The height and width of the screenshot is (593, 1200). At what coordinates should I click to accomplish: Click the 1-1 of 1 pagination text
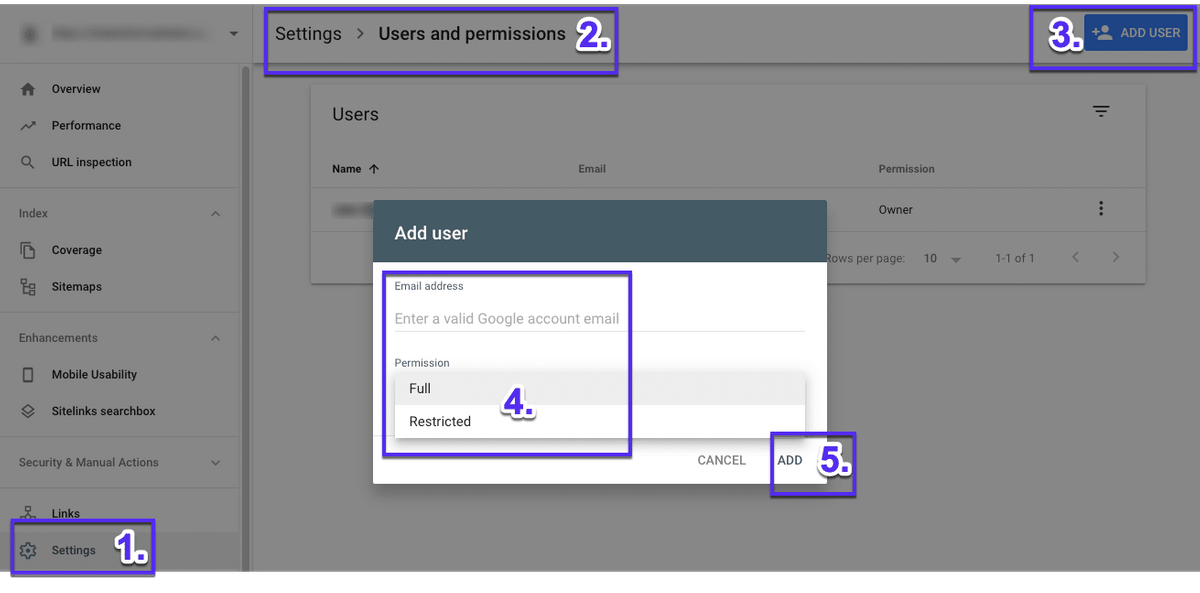coord(1015,258)
